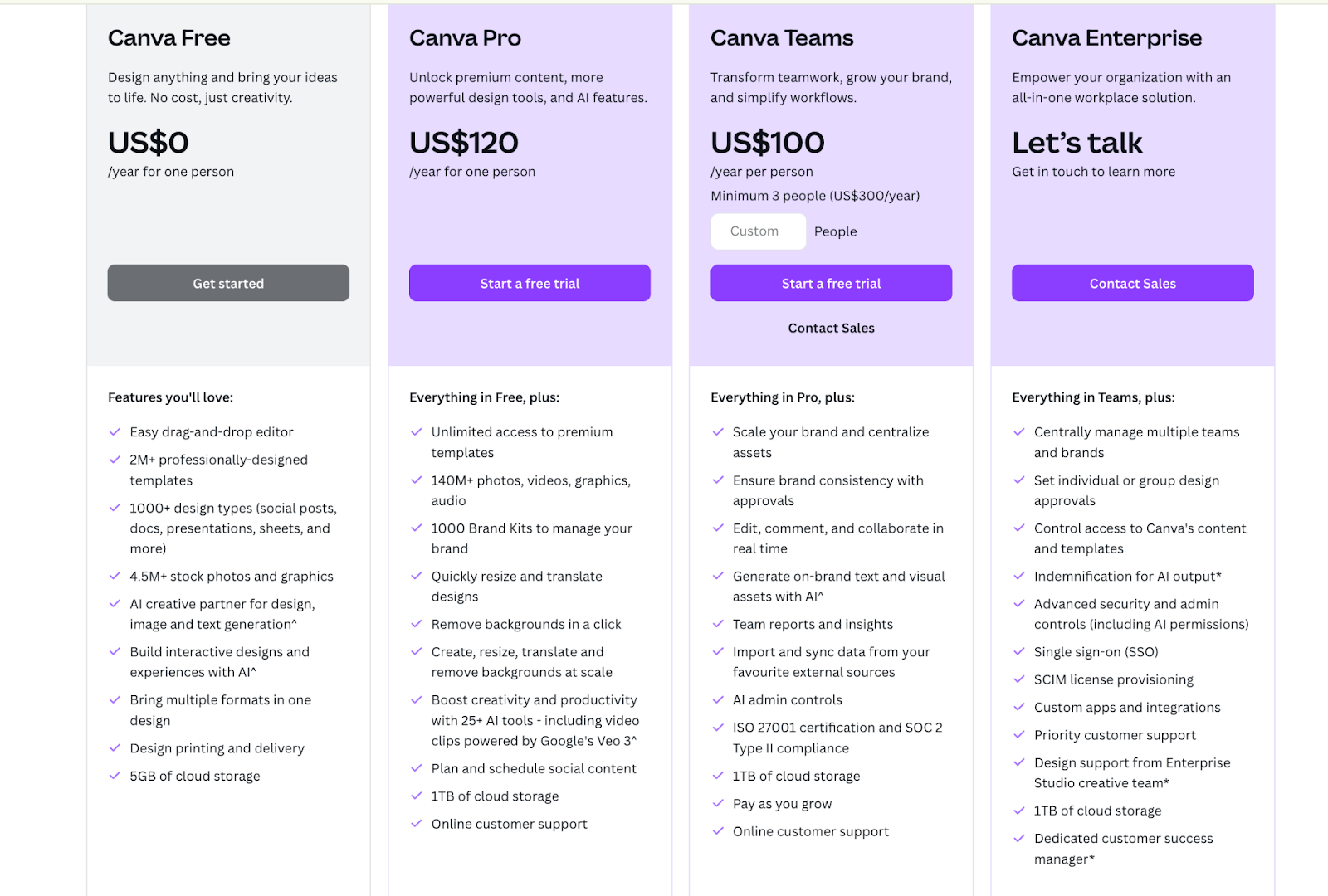Click checkmark beside Easy drag-and-drop editor
Viewport: 1328px width, 896px height.
click(x=115, y=432)
